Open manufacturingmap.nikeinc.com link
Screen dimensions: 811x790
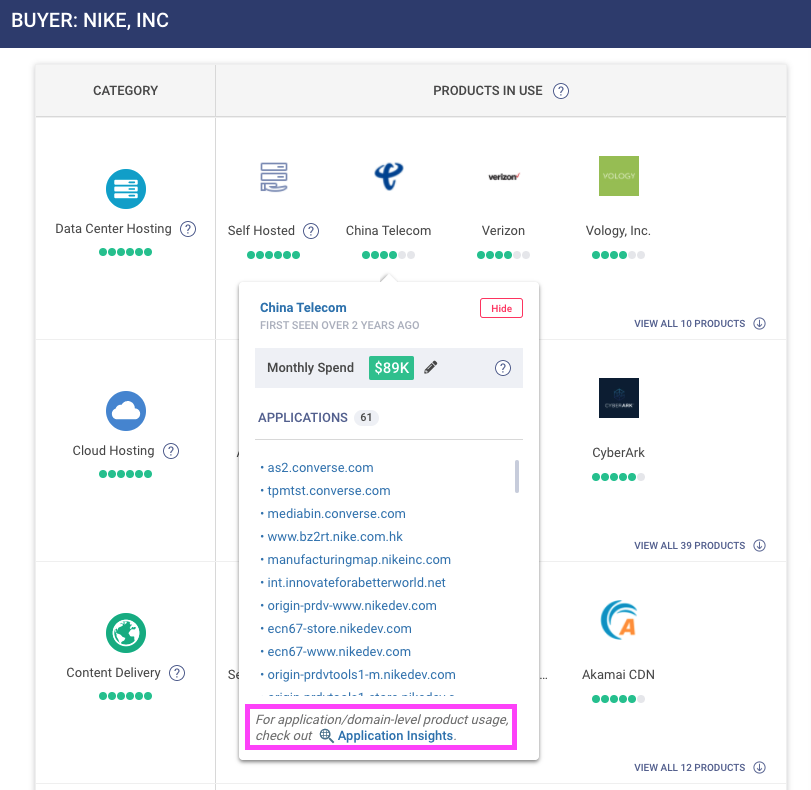[359, 560]
